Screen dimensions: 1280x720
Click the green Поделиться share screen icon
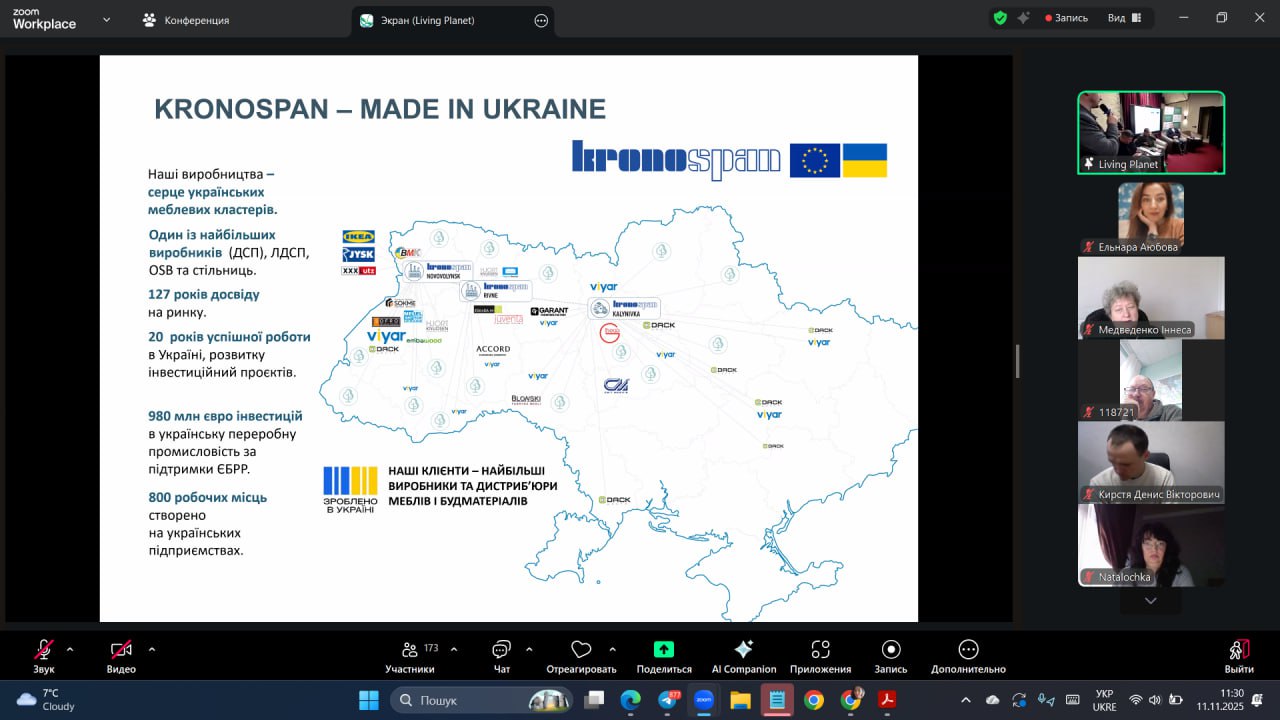click(664, 649)
